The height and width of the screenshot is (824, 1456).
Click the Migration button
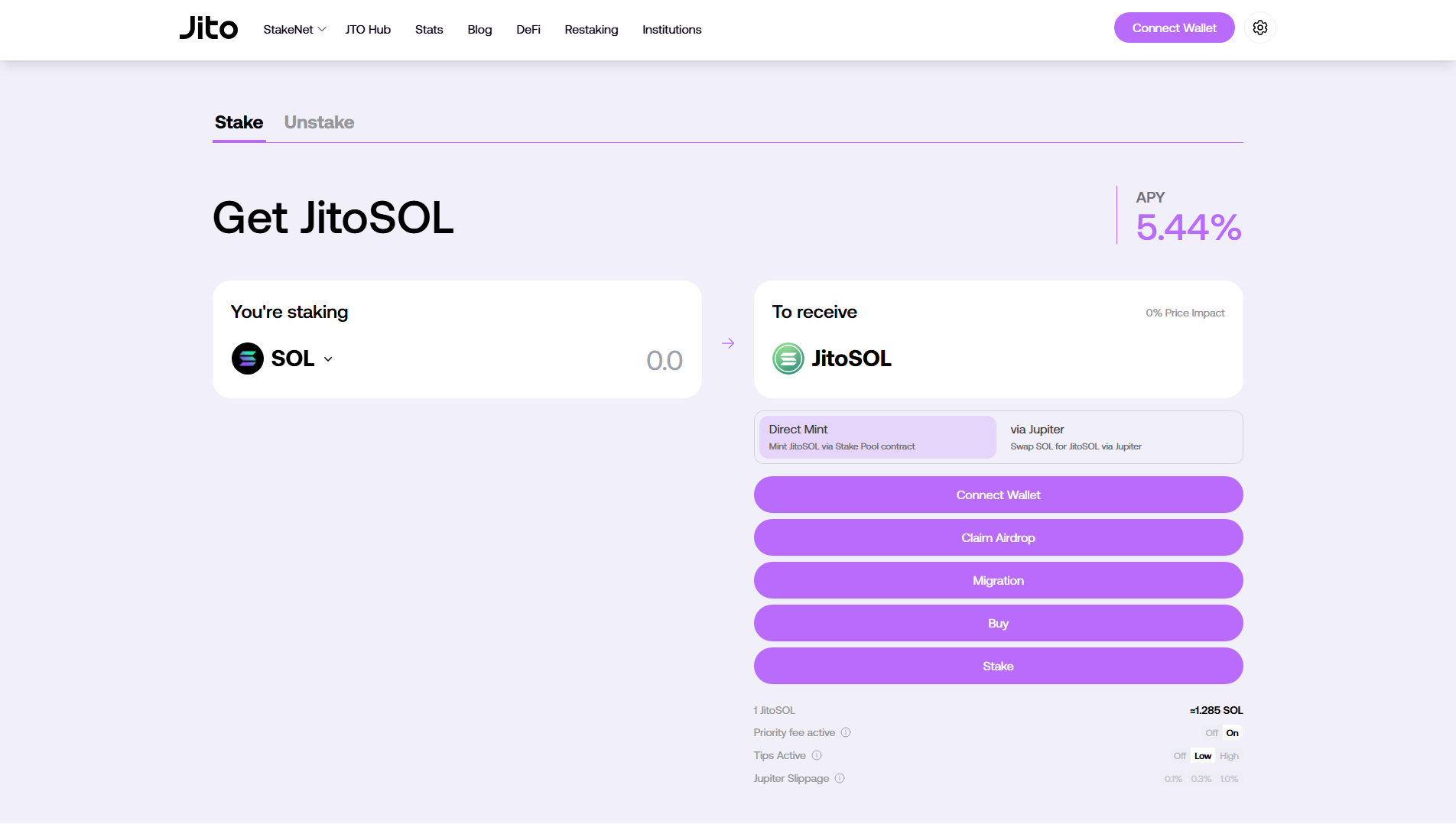pyautogui.click(x=998, y=580)
